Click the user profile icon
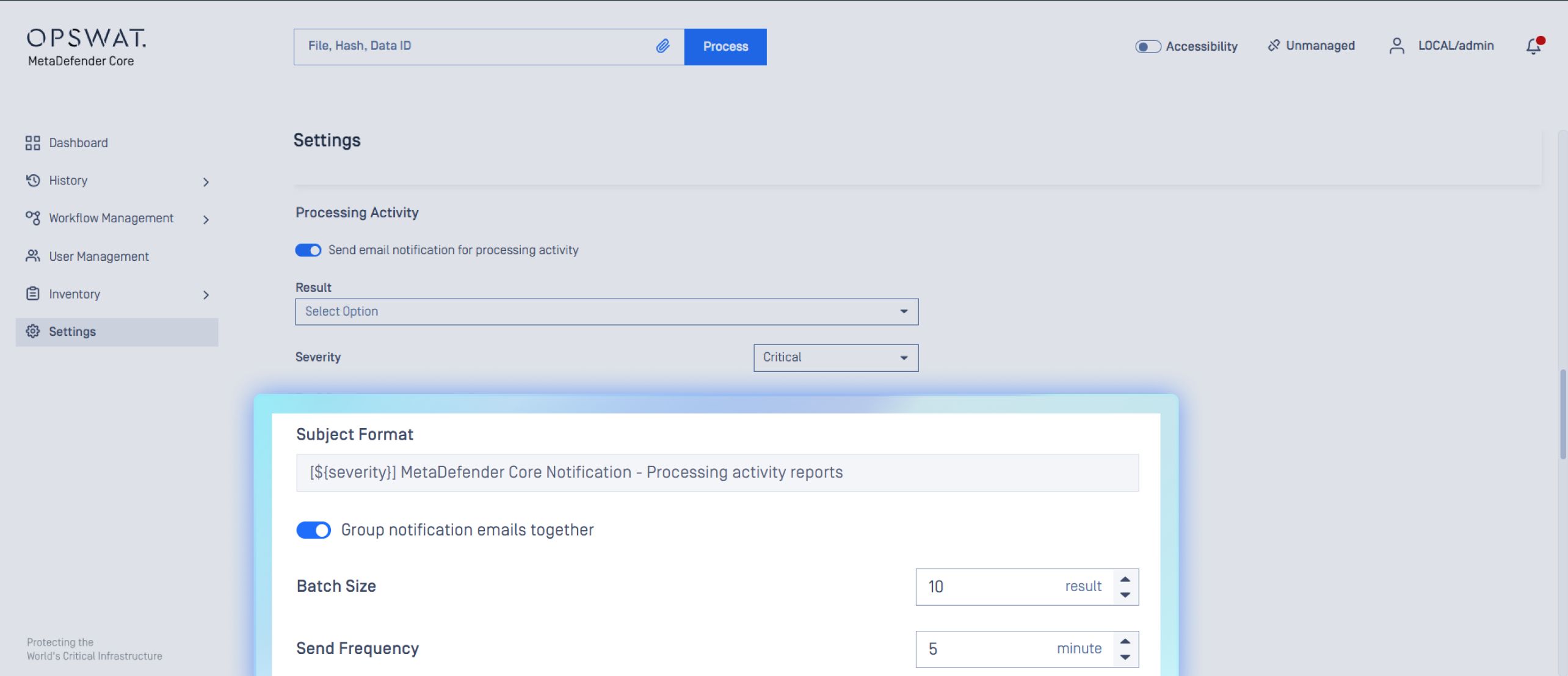Viewport: 1568px width, 676px height. pos(1396,46)
